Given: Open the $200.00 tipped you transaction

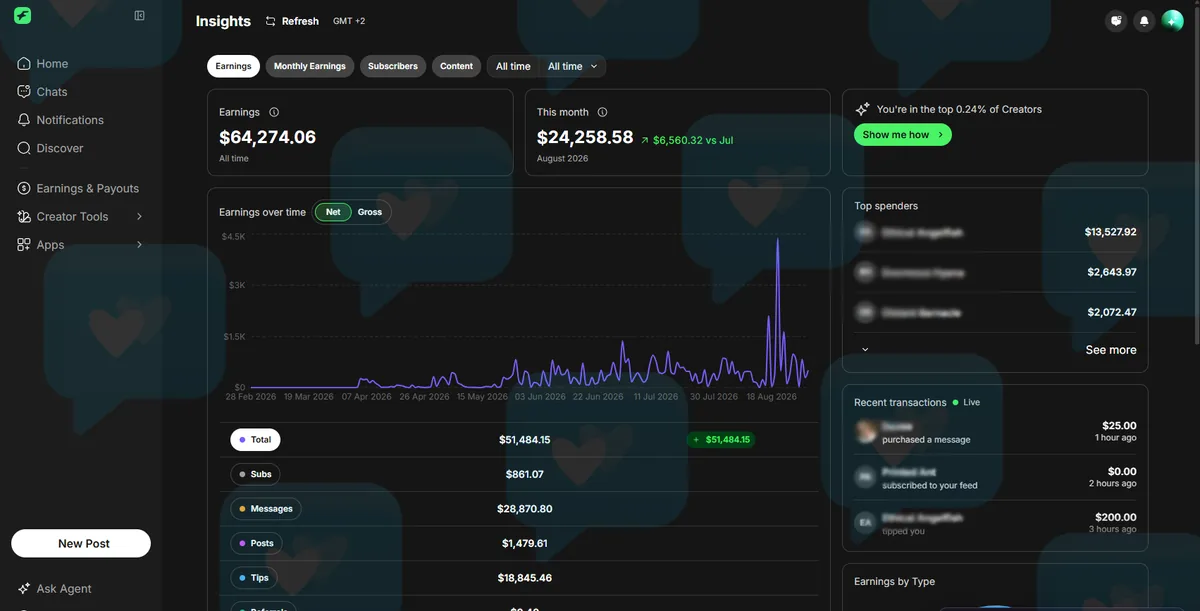Looking at the screenshot, I should coord(995,524).
